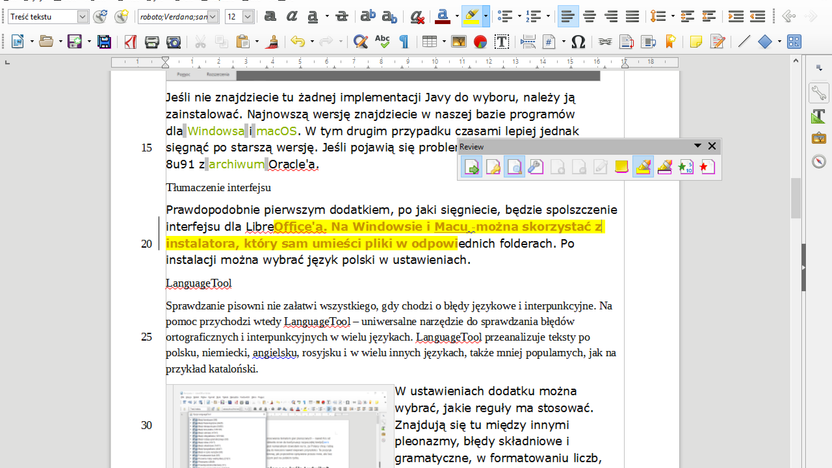This screenshot has width=832, height=468.
Task: Insert a bookmark
Action: pos(670,41)
